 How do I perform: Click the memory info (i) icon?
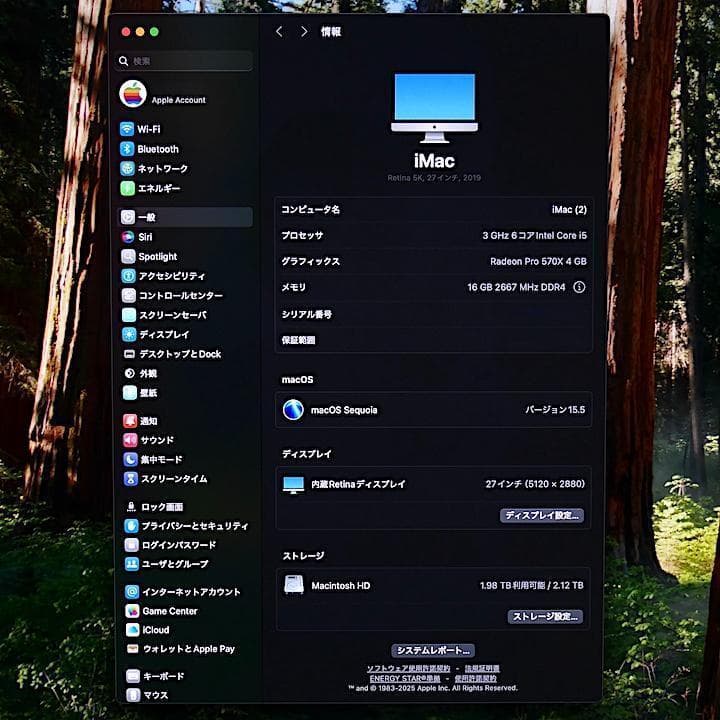click(579, 287)
